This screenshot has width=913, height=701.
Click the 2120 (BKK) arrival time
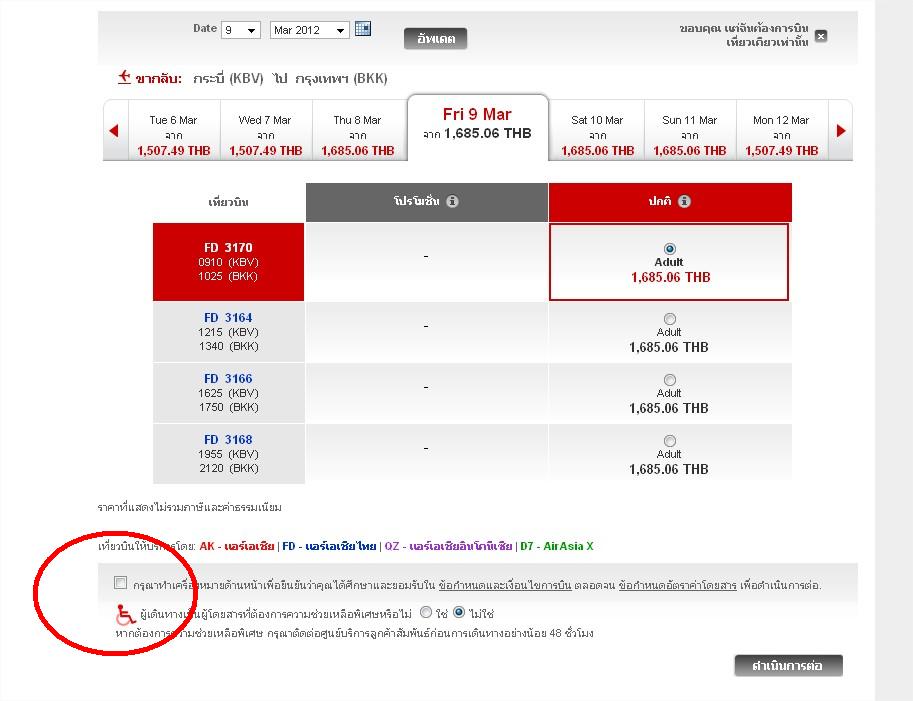click(x=228, y=468)
